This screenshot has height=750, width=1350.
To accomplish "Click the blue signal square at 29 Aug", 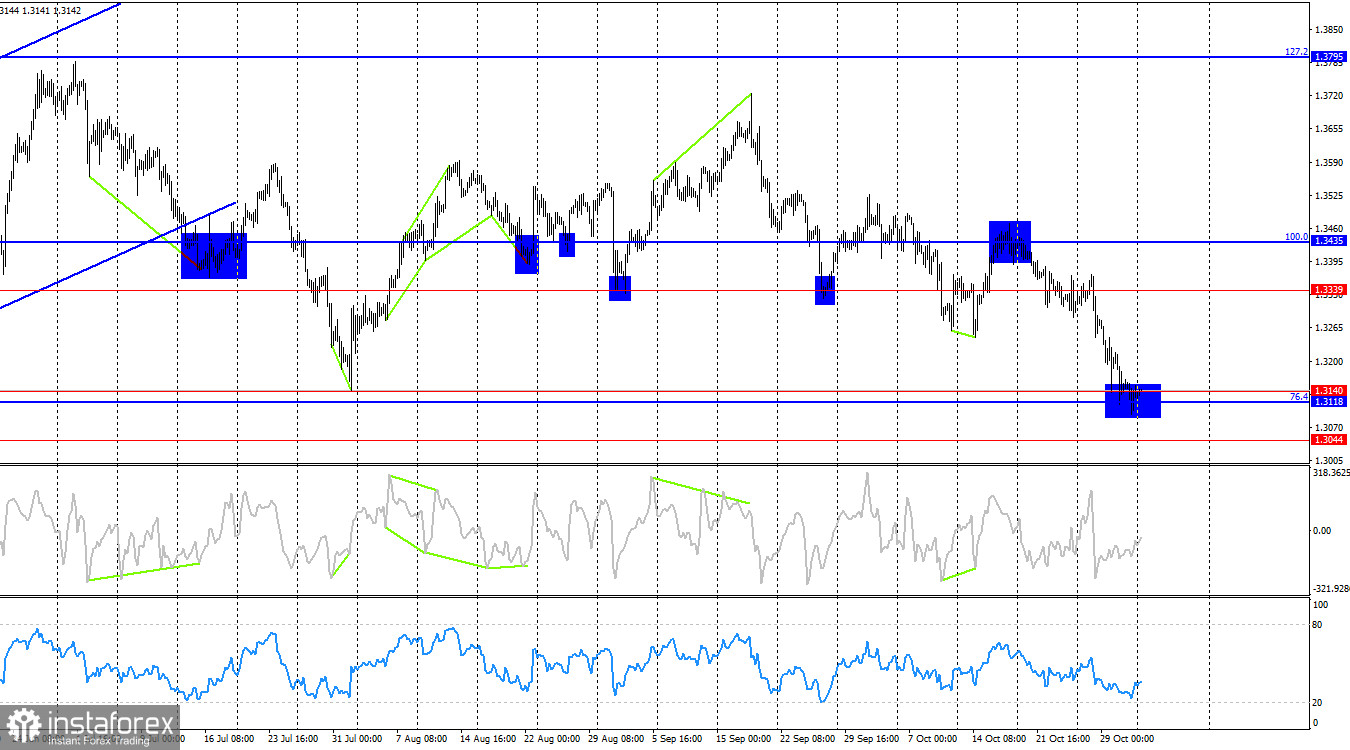I will [620, 288].
